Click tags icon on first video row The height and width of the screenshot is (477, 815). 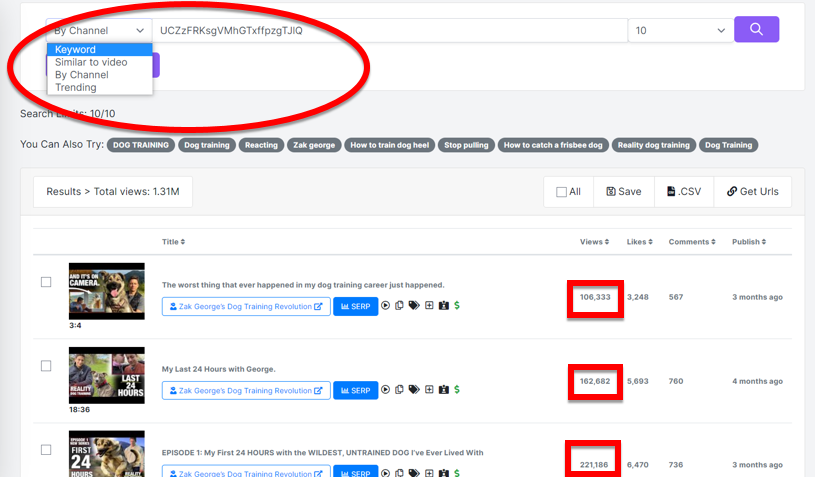click(x=414, y=306)
